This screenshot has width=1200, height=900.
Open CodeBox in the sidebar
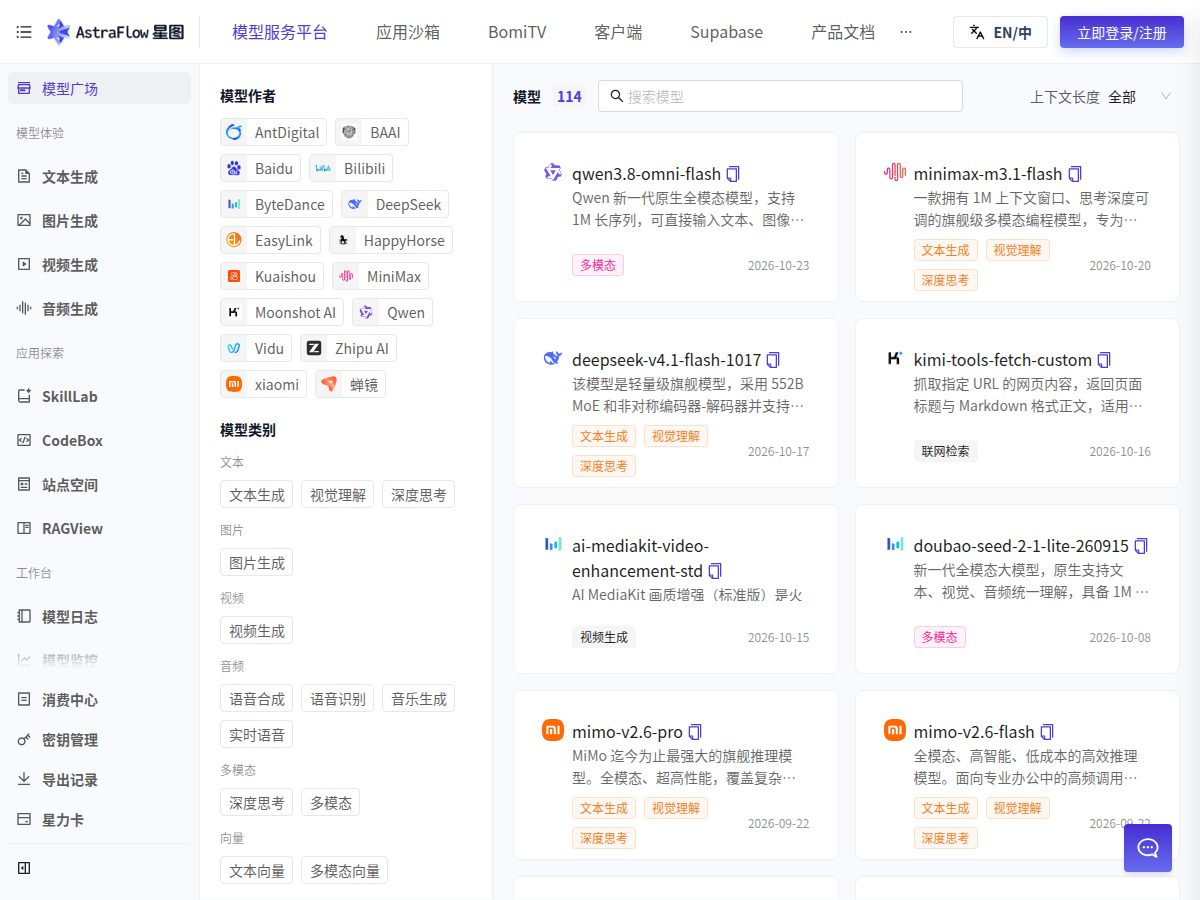[99, 441]
